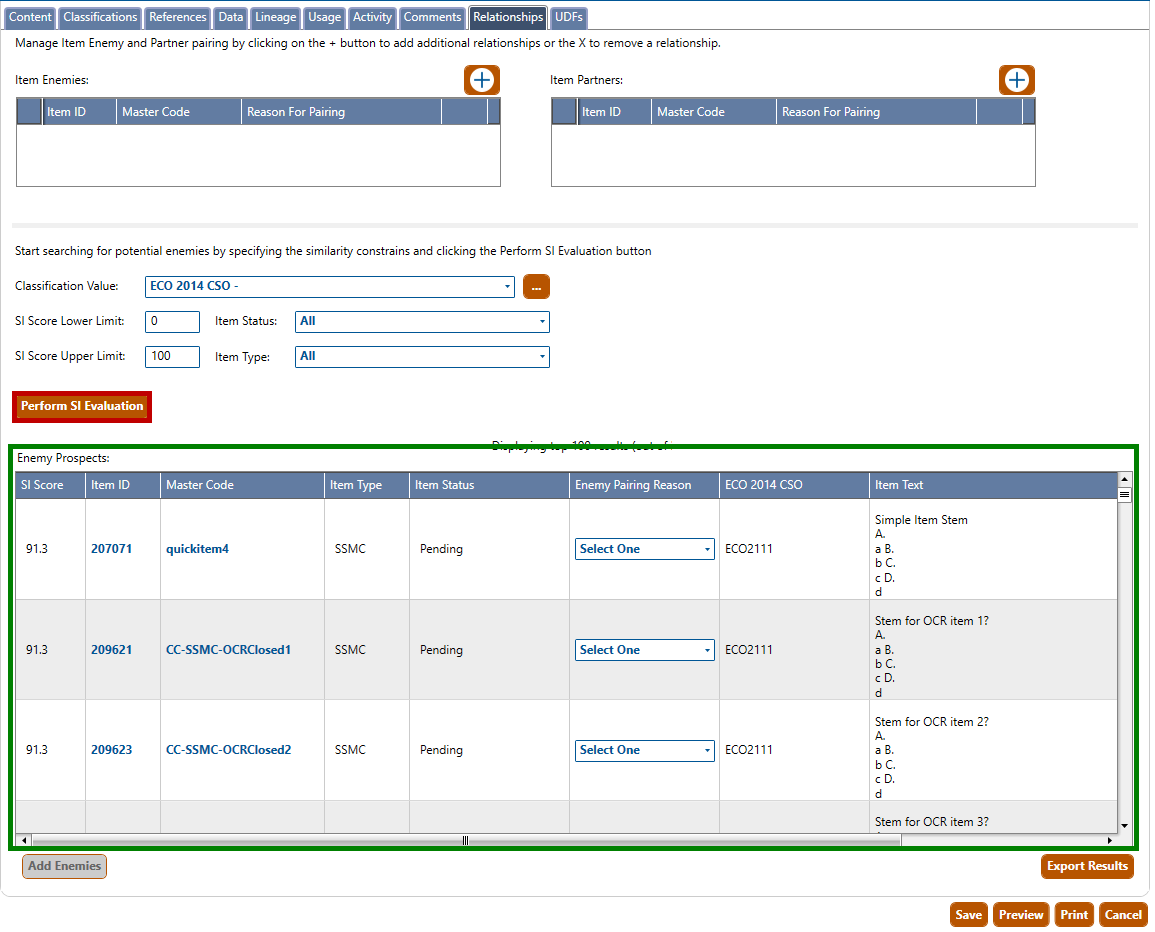
Task: Choose pairing reason for CC-SSMC-OCRClosed2
Action: pyautogui.click(x=644, y=750)
